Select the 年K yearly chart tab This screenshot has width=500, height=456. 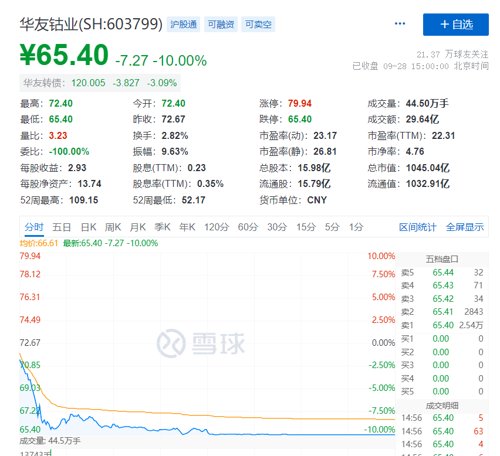pos(187,227)
